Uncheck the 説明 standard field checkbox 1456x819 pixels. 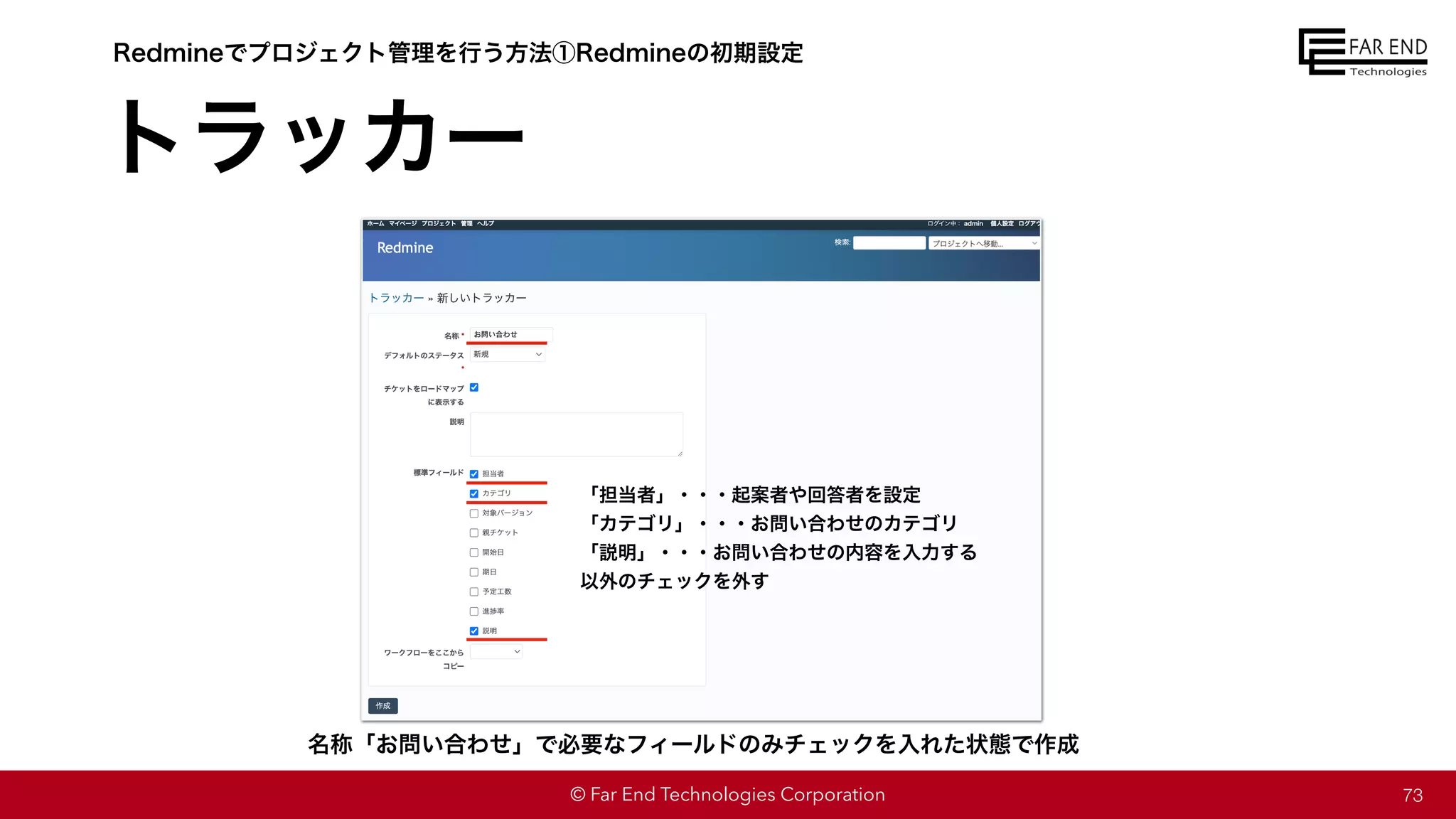pyautogui.click(x=474, y=631)
